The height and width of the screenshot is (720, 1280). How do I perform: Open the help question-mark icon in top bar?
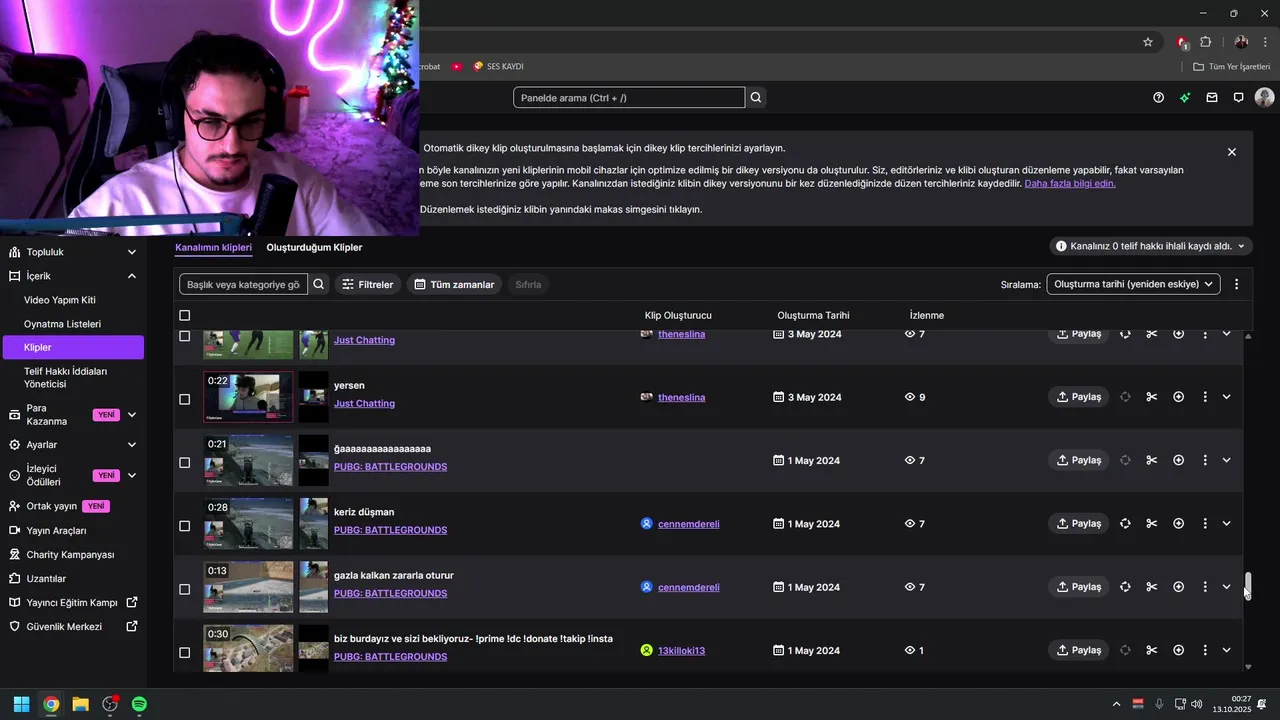tap(1158, 97)
